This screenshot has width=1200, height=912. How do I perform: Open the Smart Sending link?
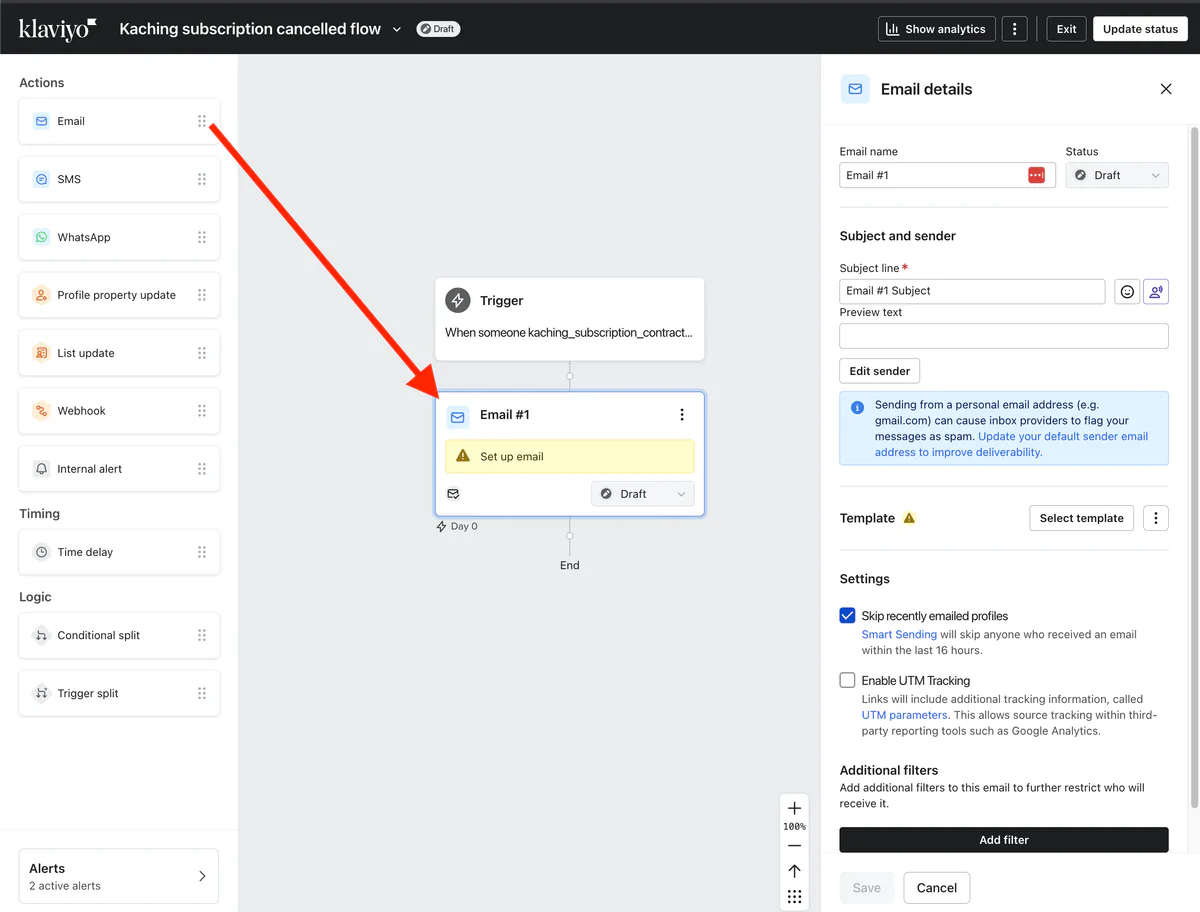pyautogui.click(x=899, y=634)
